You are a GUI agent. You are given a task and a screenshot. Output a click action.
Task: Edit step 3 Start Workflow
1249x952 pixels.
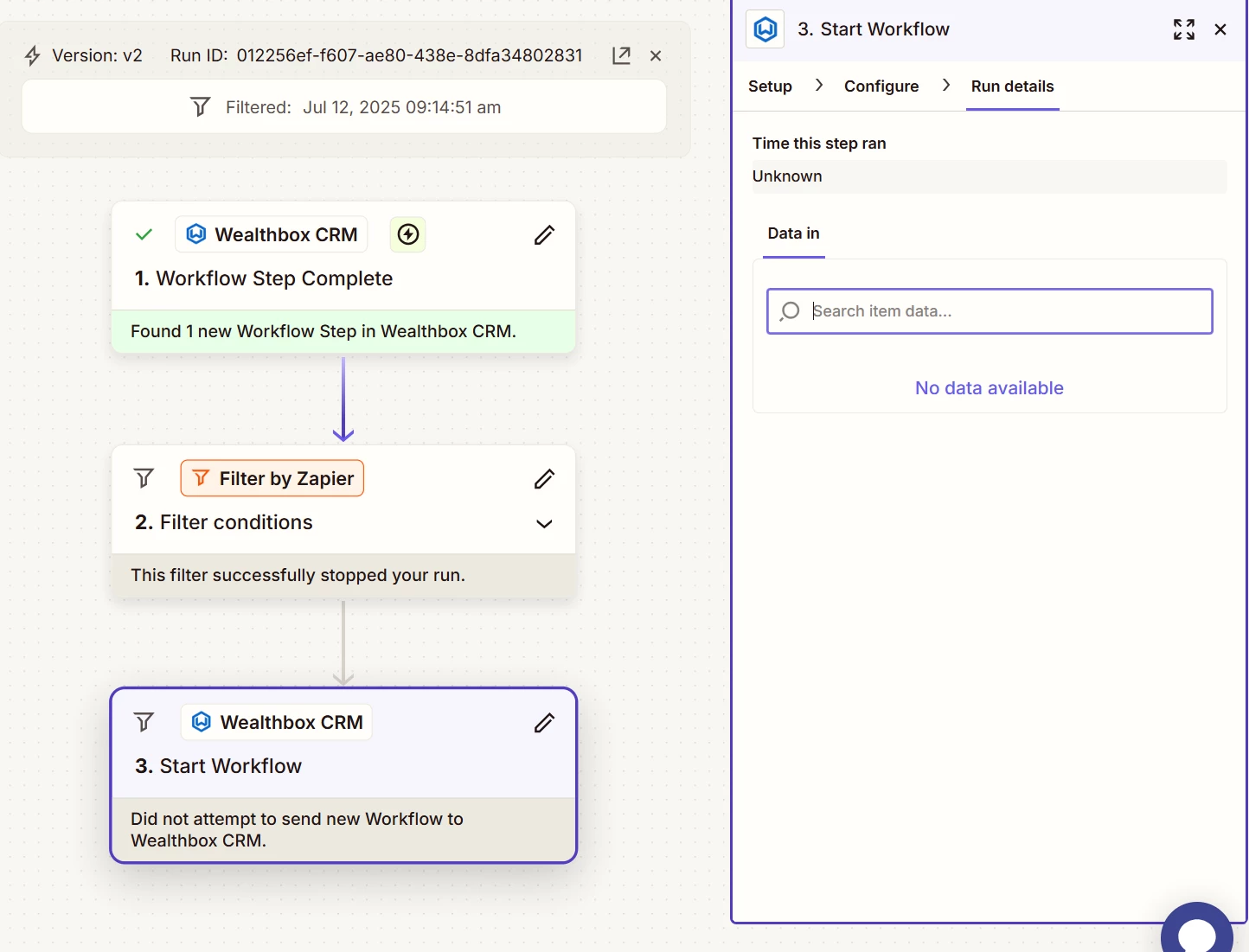(544, 722)
